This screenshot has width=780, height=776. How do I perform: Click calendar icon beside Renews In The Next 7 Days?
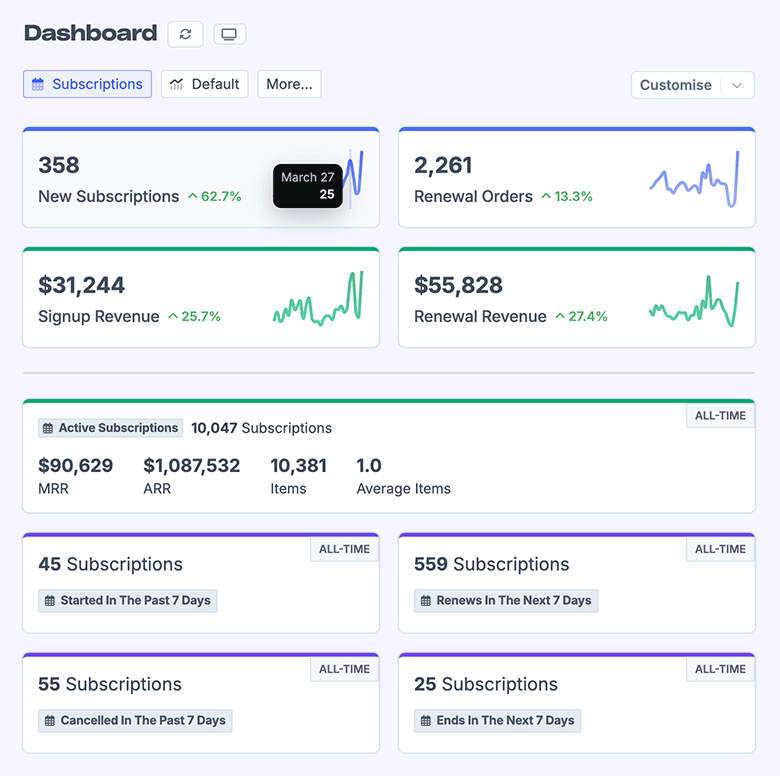click(424, 601)
